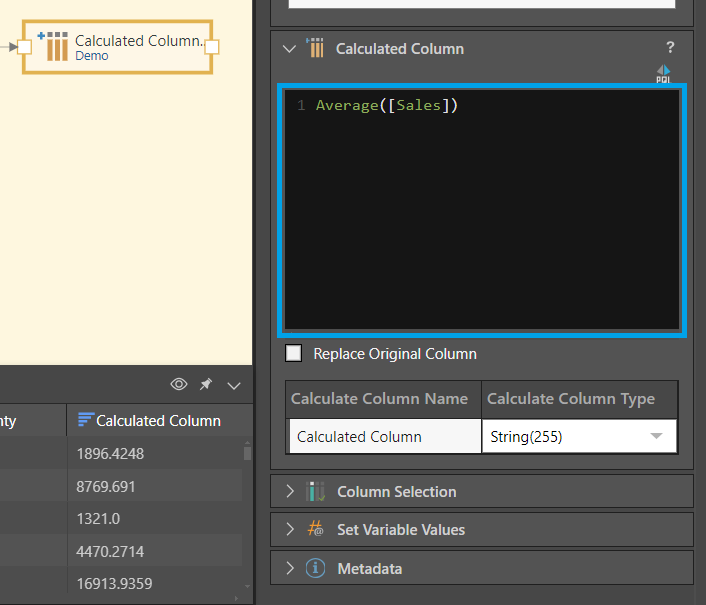Collapse the Calculated Column section
The height and width of the screenshot is (605, 706).
(290, 48)
